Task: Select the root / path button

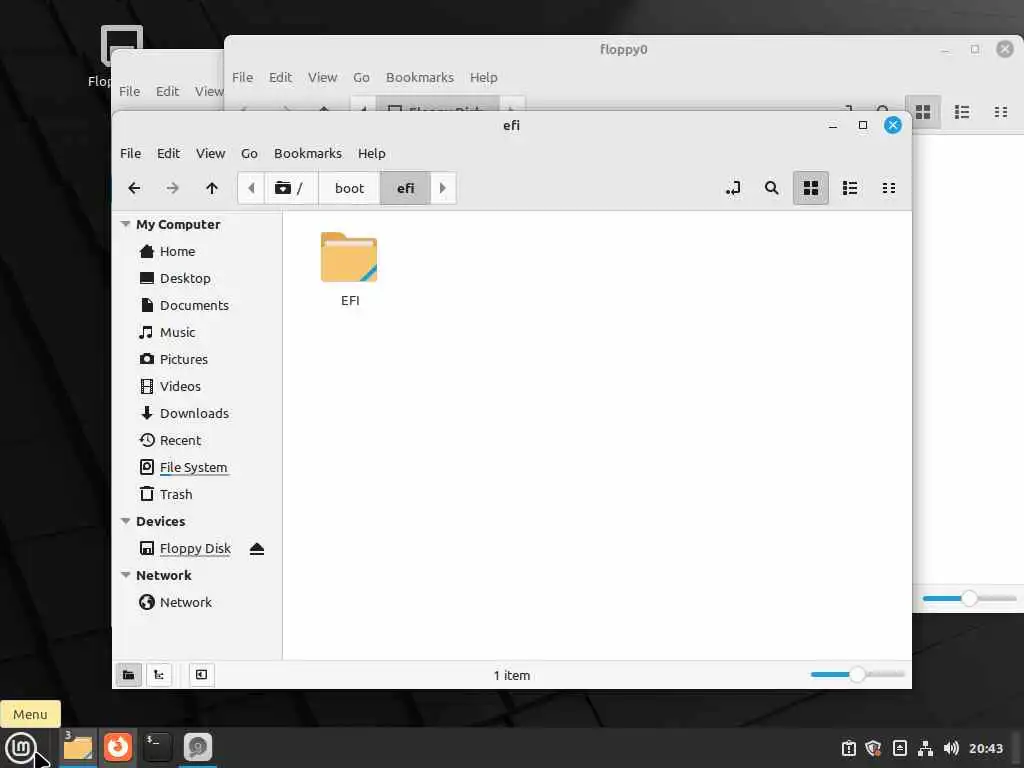Action: [291, 188]
